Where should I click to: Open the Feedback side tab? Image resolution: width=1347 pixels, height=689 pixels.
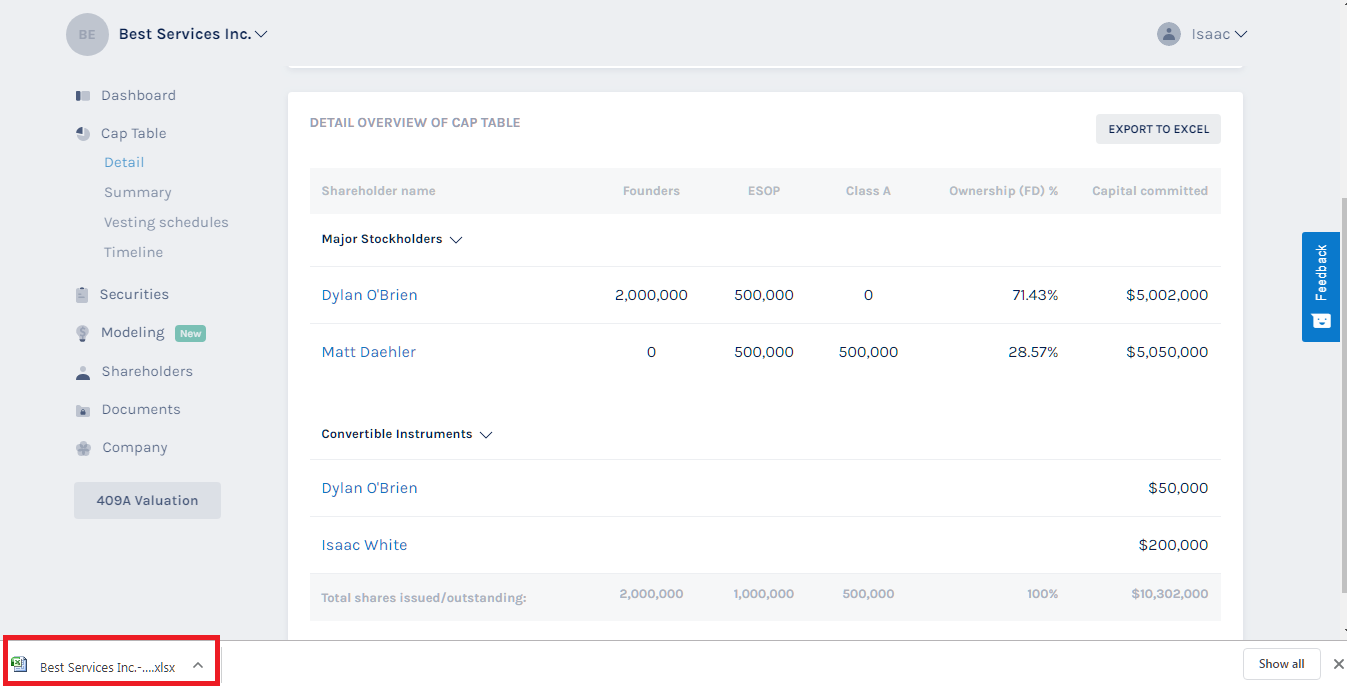coord(1320,287)
